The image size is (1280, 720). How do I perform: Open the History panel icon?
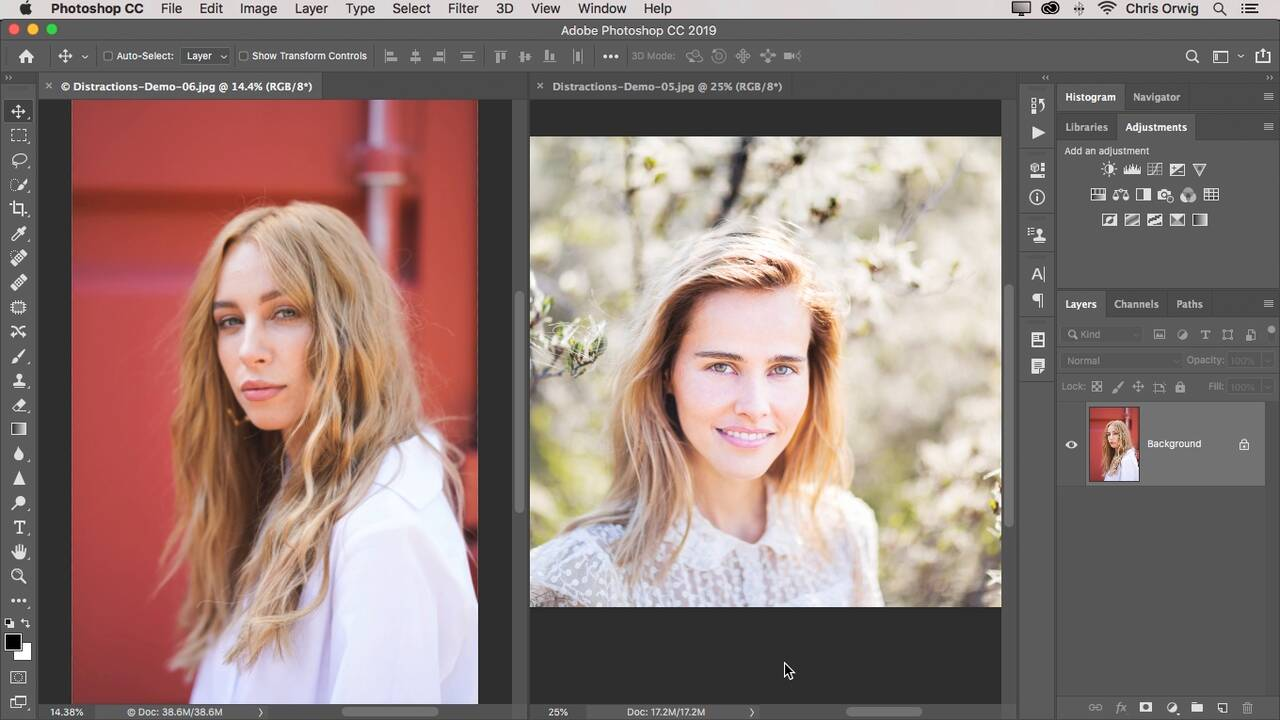click(1038, 106)
